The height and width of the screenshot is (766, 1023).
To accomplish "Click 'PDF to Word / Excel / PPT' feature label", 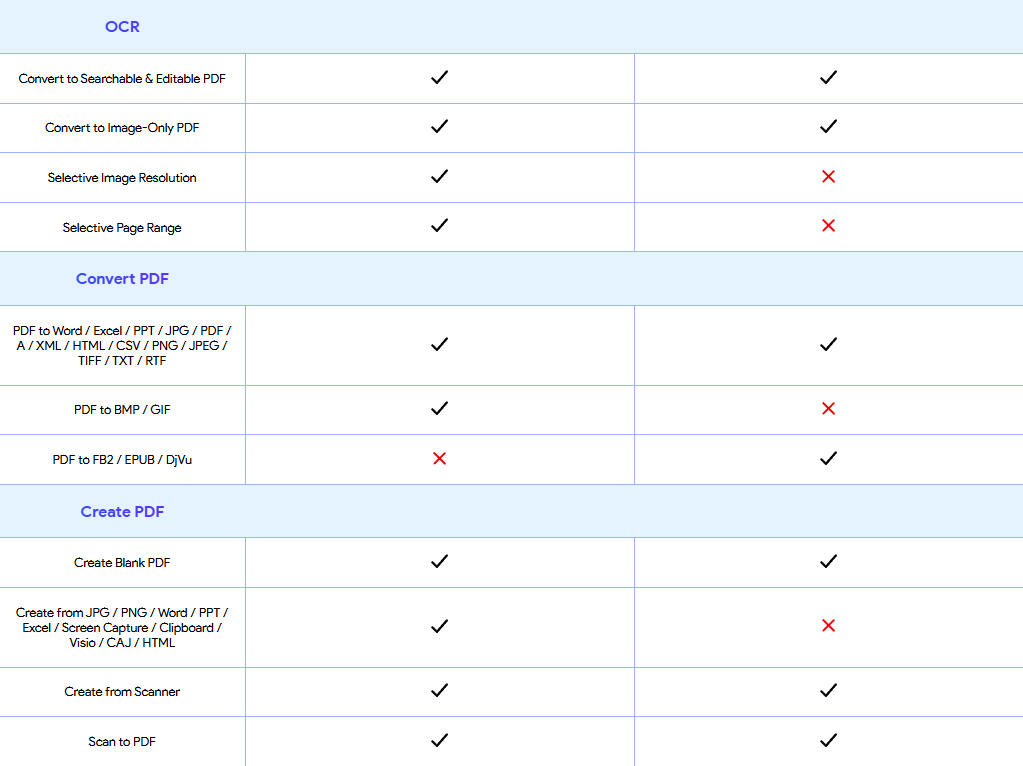I will (x=122, y=346).
